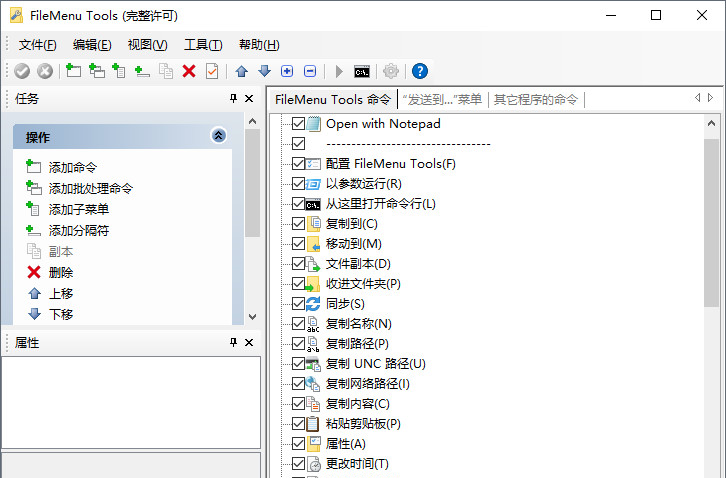The image size is (726, 497).
Task: Click the Move Up arrow toolbar icon
Action: coord(242,71)
